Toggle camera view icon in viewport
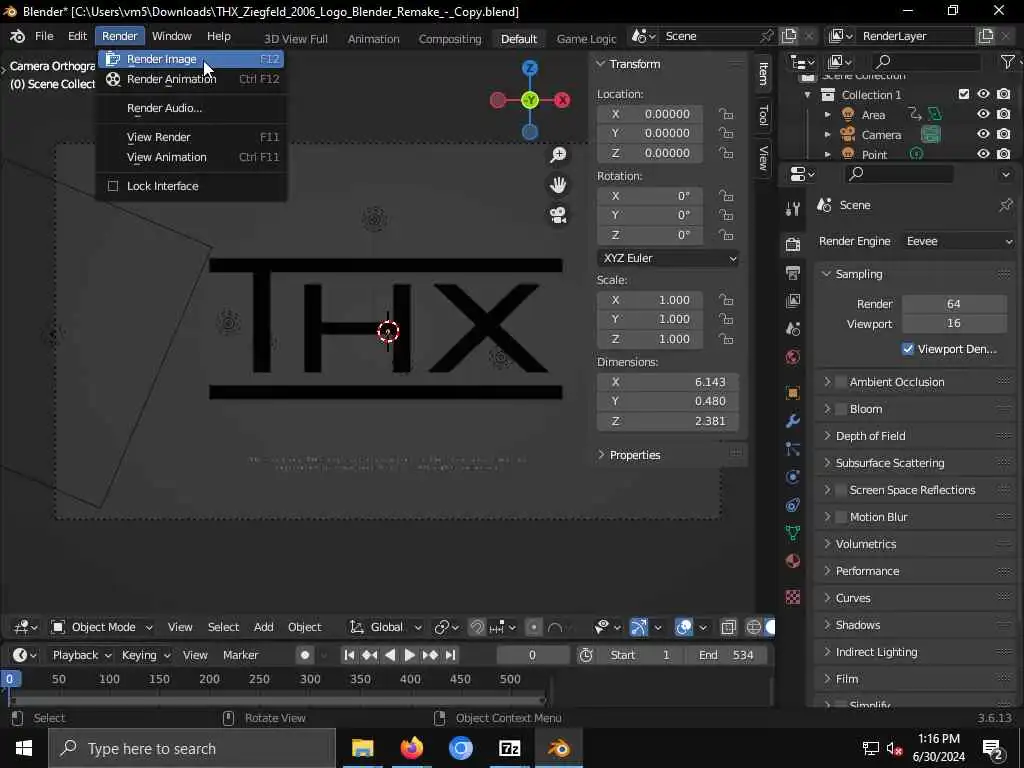The width and height of the screenshot is (1024, 768). pos(558,215)
